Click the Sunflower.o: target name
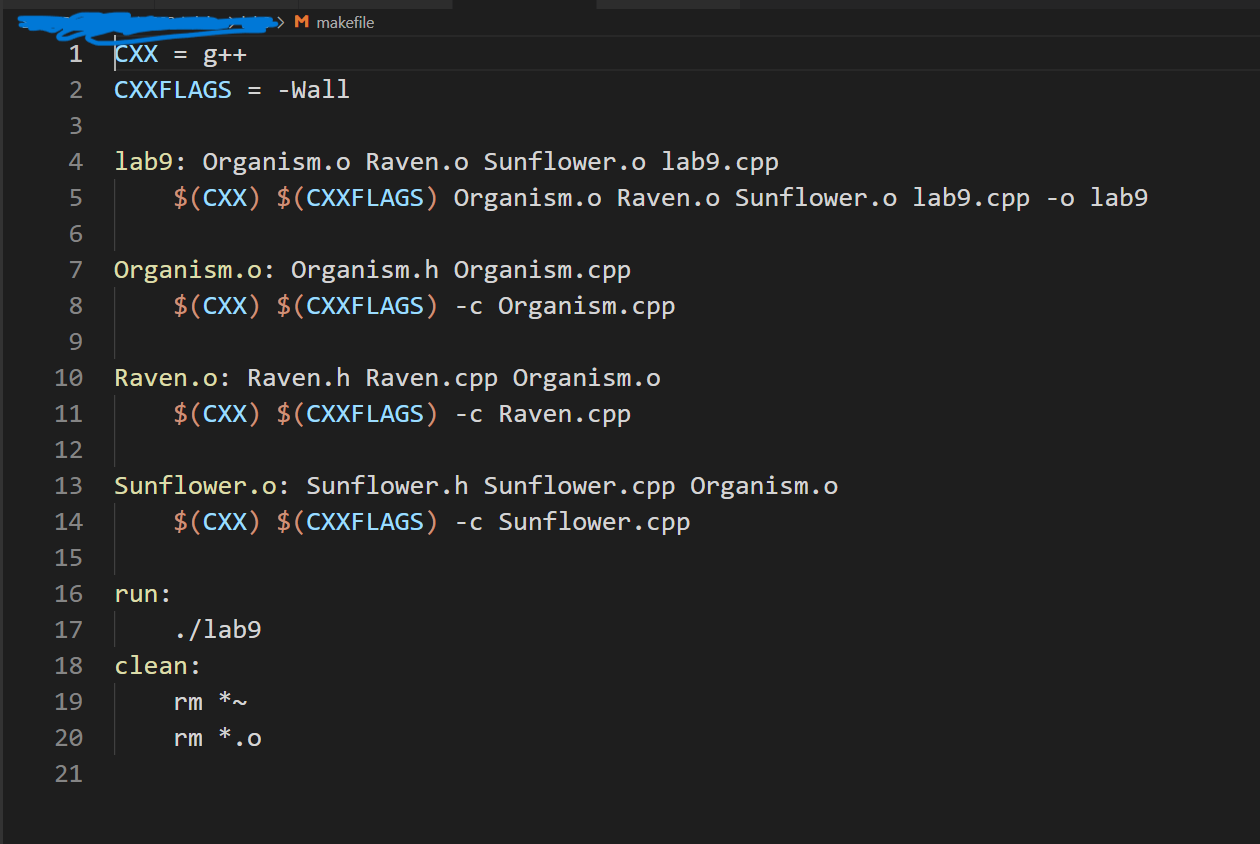This screenshot has height=844, width=1260. (x=198, y=485)
